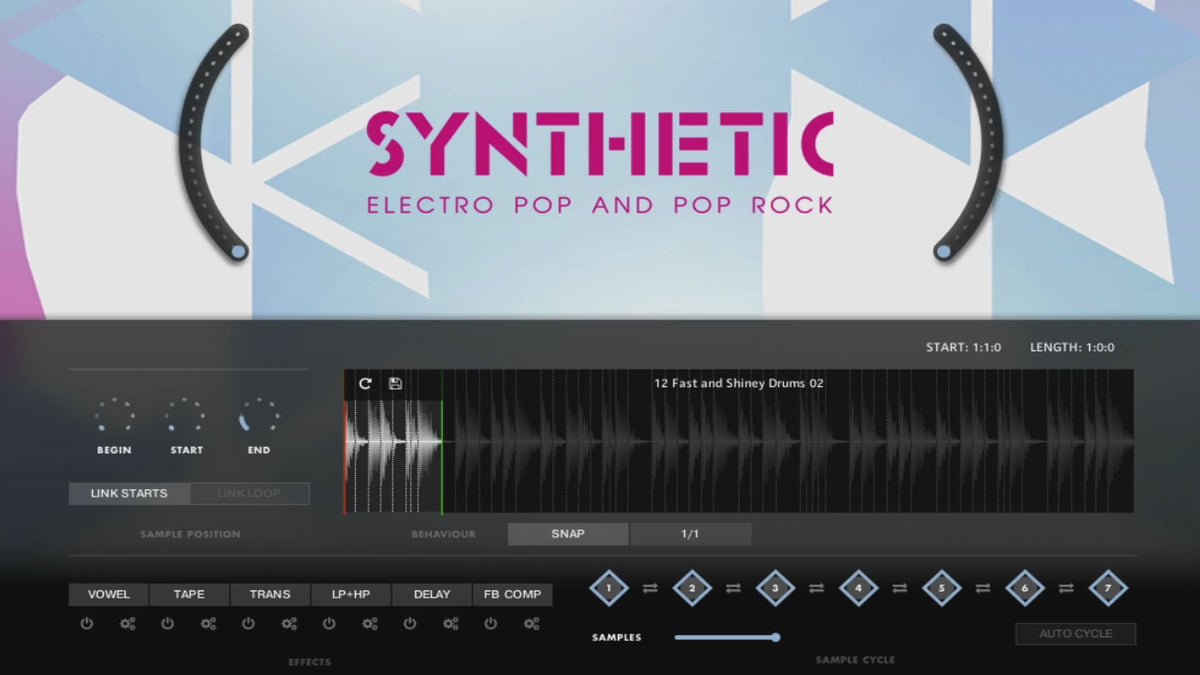Open the SNAP behaviour selector
Screen dimensions: 1200x675
[568, 534]
